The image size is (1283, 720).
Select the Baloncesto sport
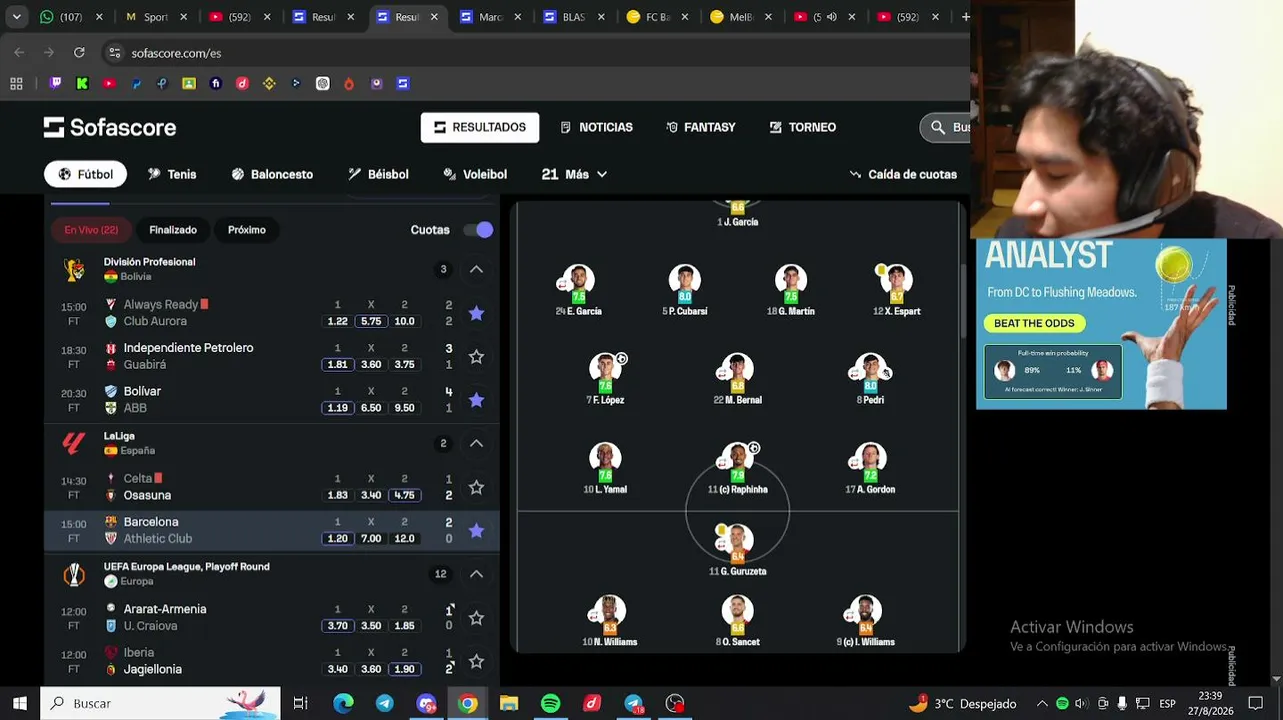[272, 174]
